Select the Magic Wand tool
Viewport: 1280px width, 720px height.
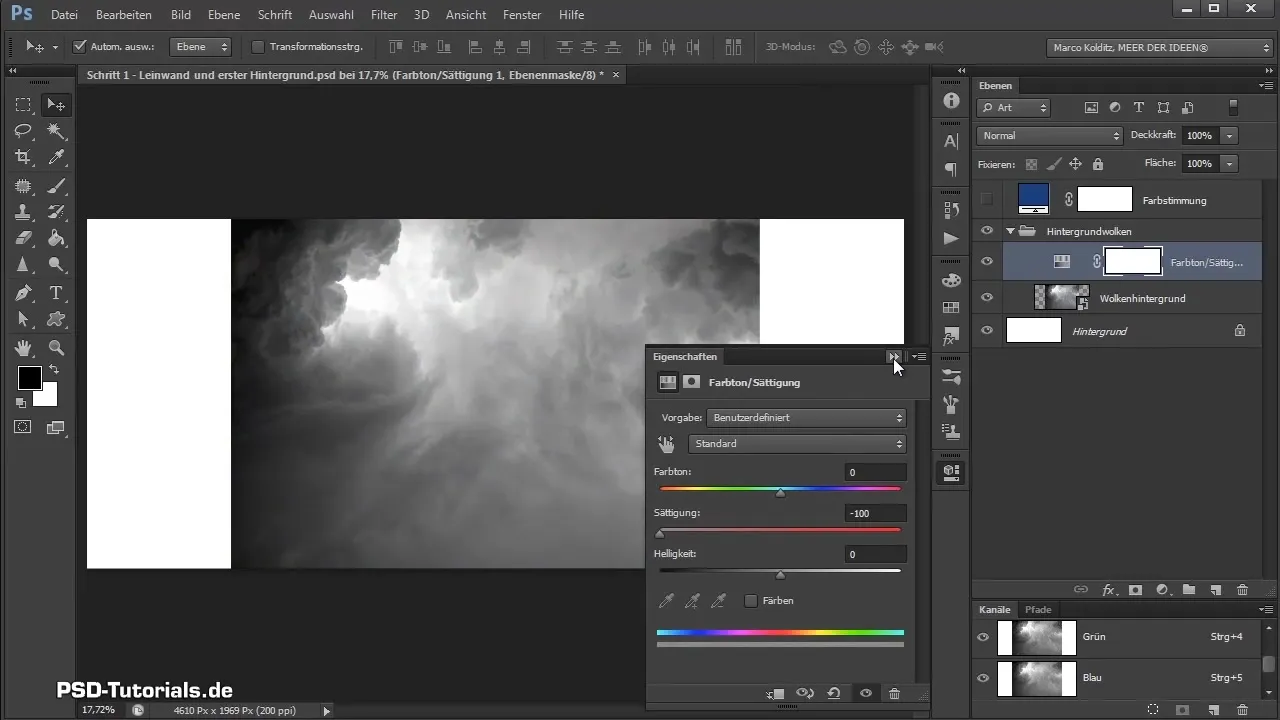coord(57,131)
